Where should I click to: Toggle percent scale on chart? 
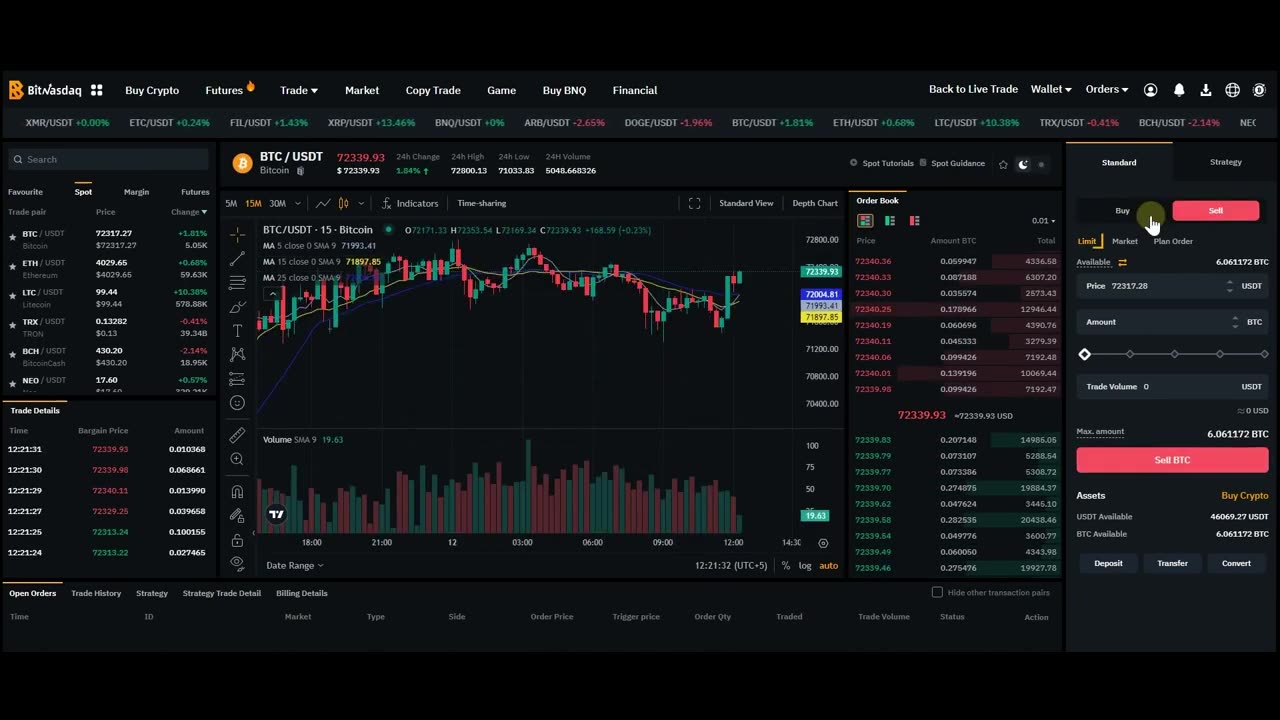pos(786,565)
